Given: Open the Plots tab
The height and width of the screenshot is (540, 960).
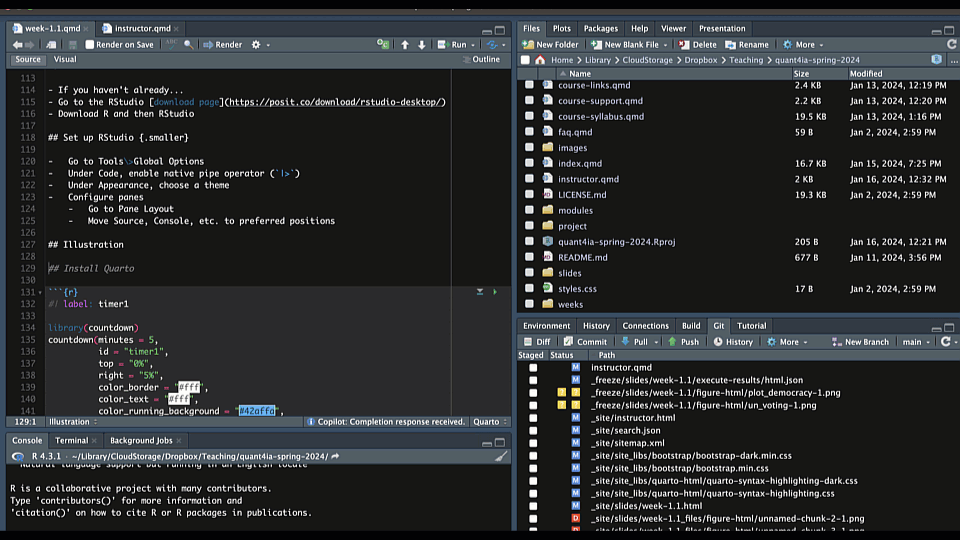Looking at the screenshot, I should (561, 28).
